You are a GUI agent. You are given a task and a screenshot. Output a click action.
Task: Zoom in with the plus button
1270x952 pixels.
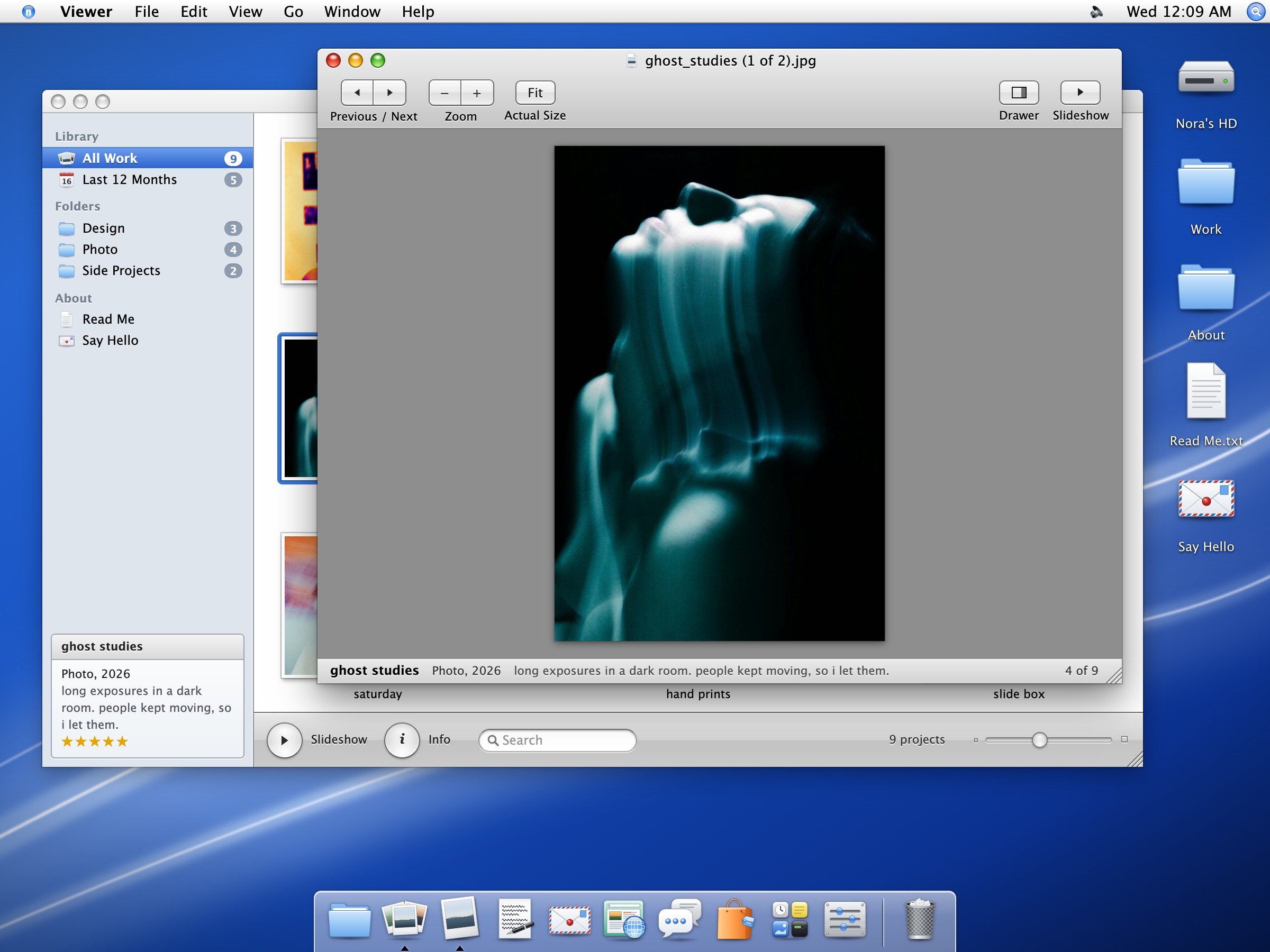[x=477, y=93]
